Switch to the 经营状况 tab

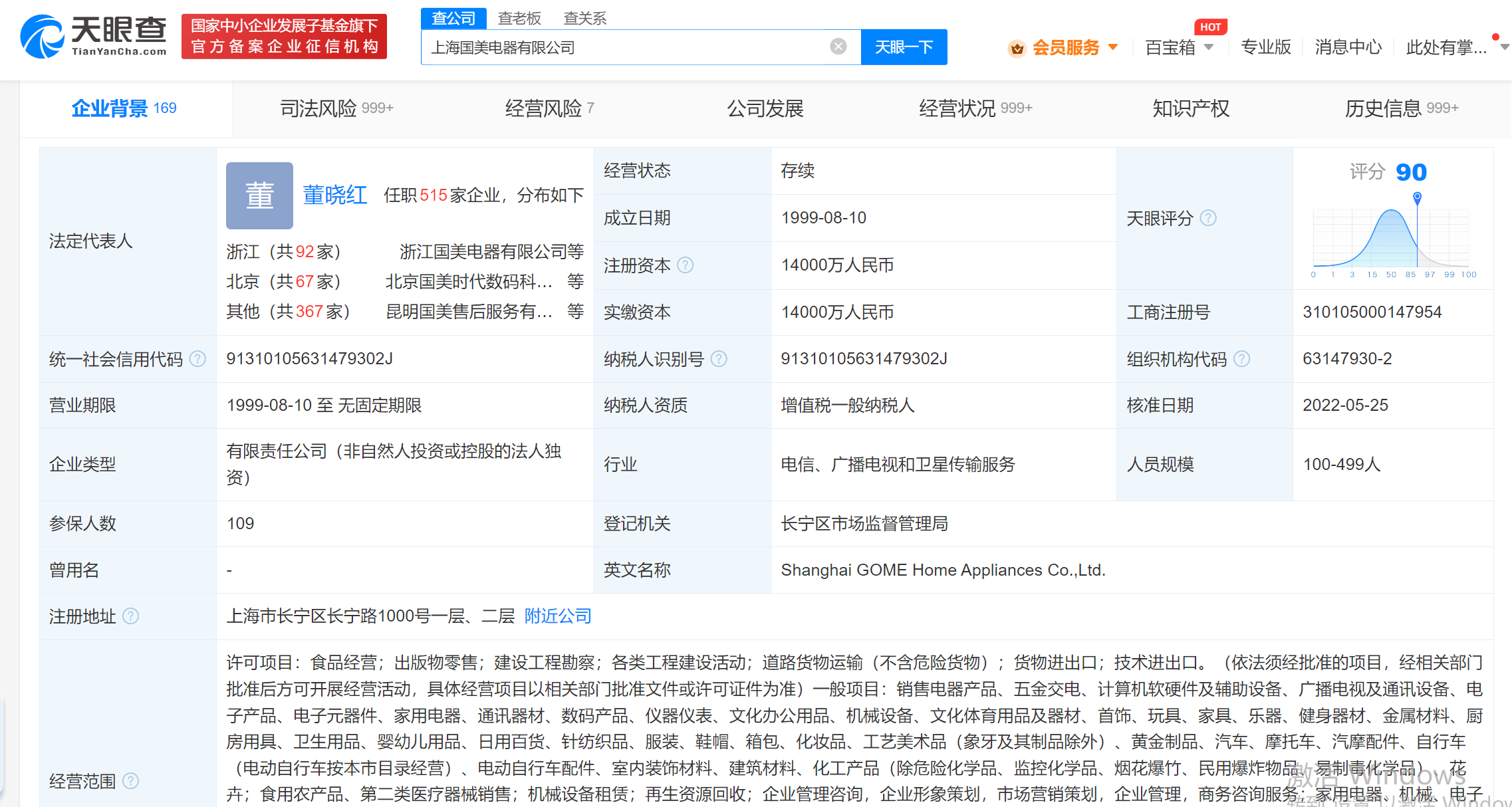(x=975, y=108)
